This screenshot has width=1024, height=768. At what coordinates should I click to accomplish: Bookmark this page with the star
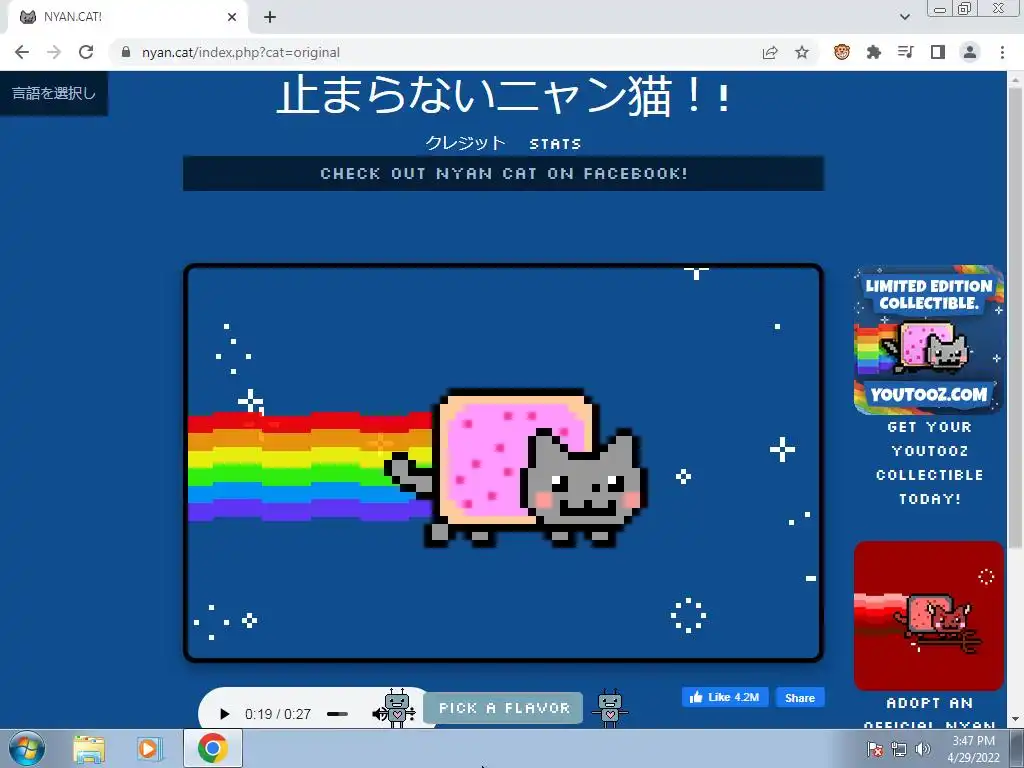tap(802, 52)
